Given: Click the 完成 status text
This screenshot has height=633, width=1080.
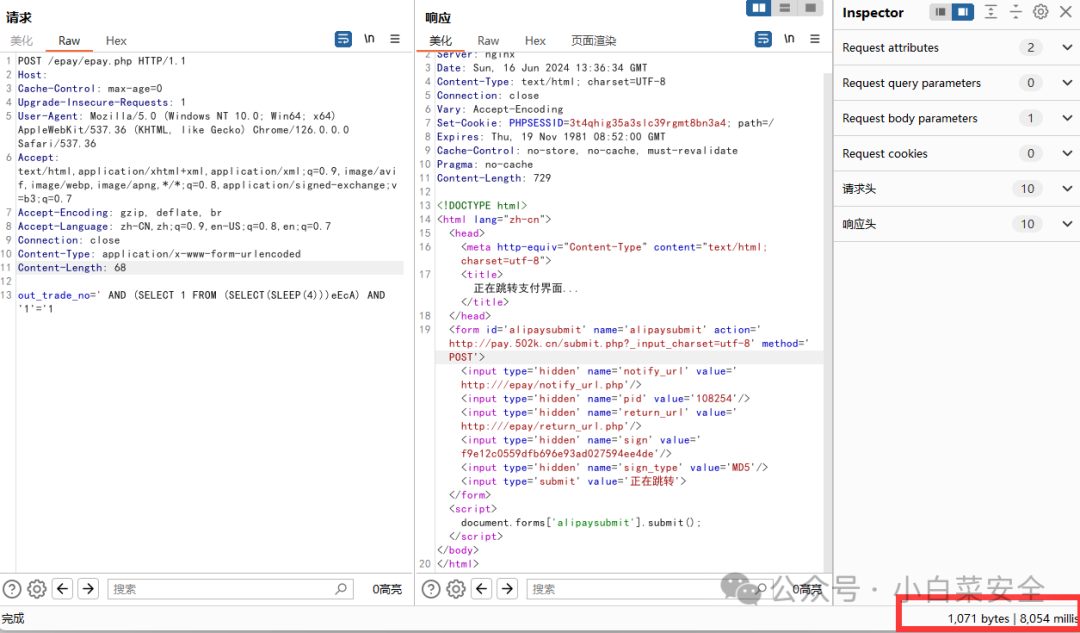Looking at the screenshot, I should click(x=13, y=619).
